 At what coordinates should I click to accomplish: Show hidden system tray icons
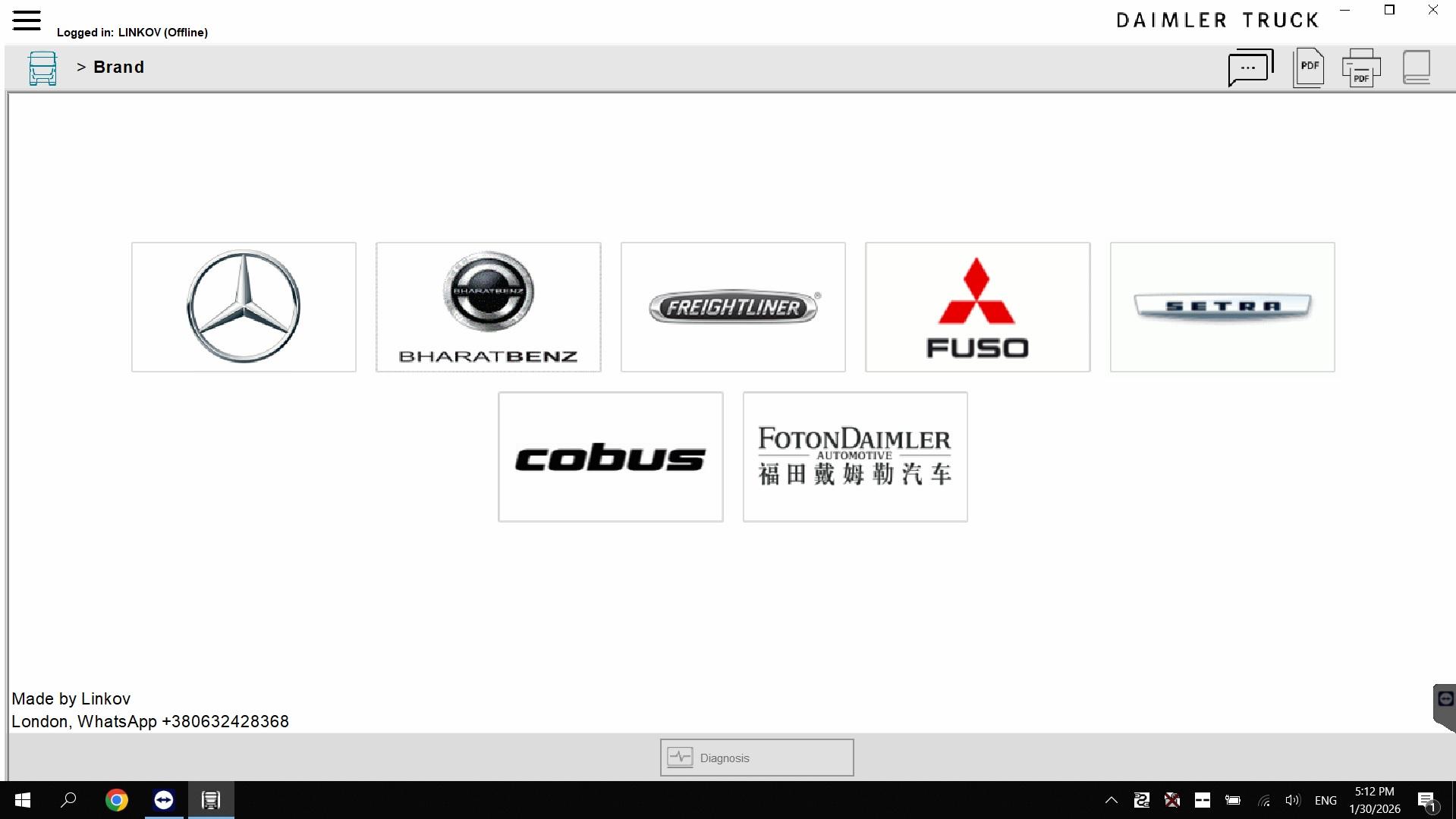(x=1111, y=800)
